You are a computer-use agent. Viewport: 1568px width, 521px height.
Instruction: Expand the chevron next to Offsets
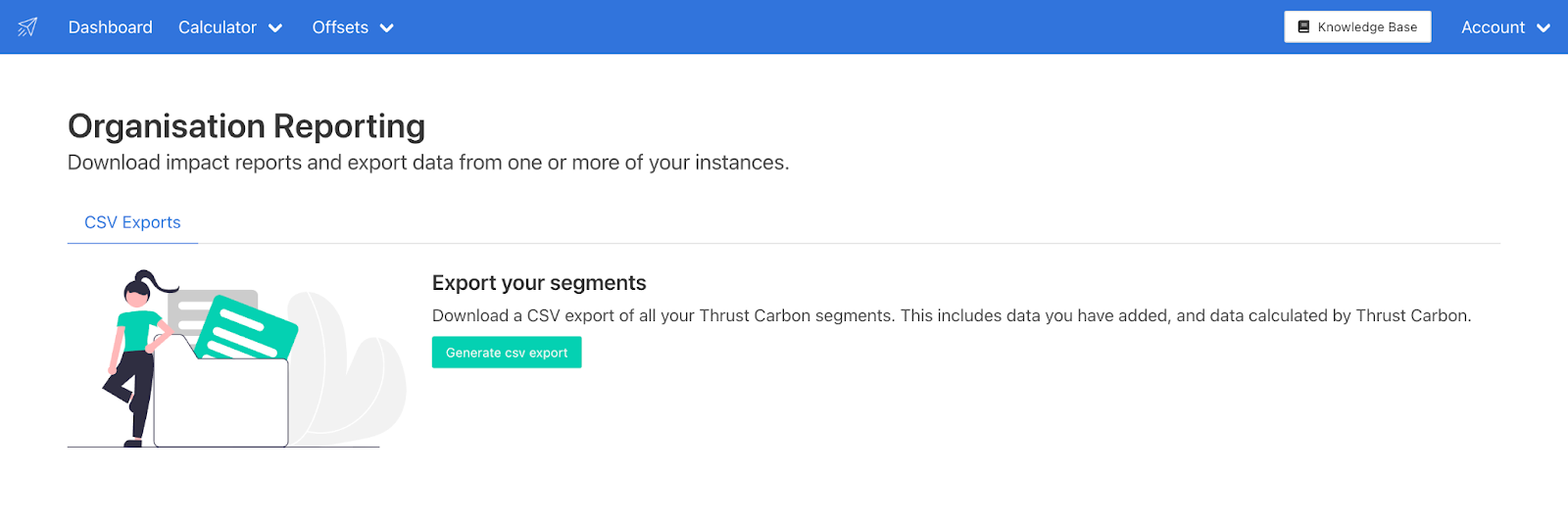pos(387,28)
